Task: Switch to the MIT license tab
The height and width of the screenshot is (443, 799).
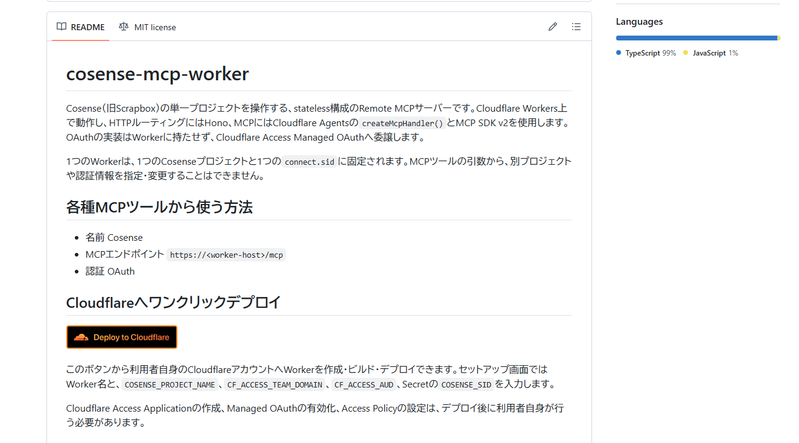Action: 147,27
